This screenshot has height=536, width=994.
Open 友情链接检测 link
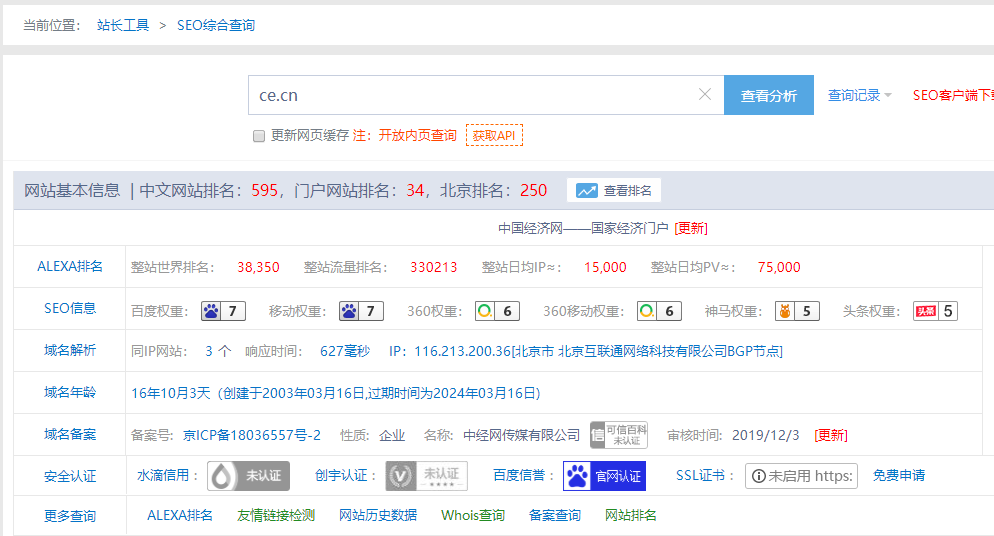(x=276, y=515)
